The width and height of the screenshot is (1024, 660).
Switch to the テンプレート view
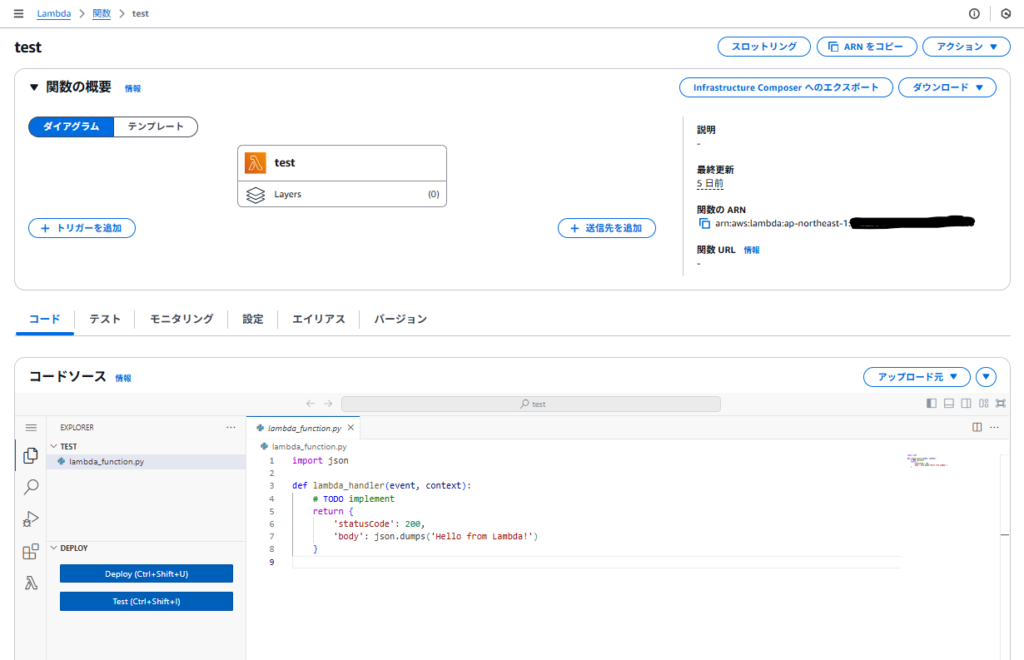click(155, 127)
